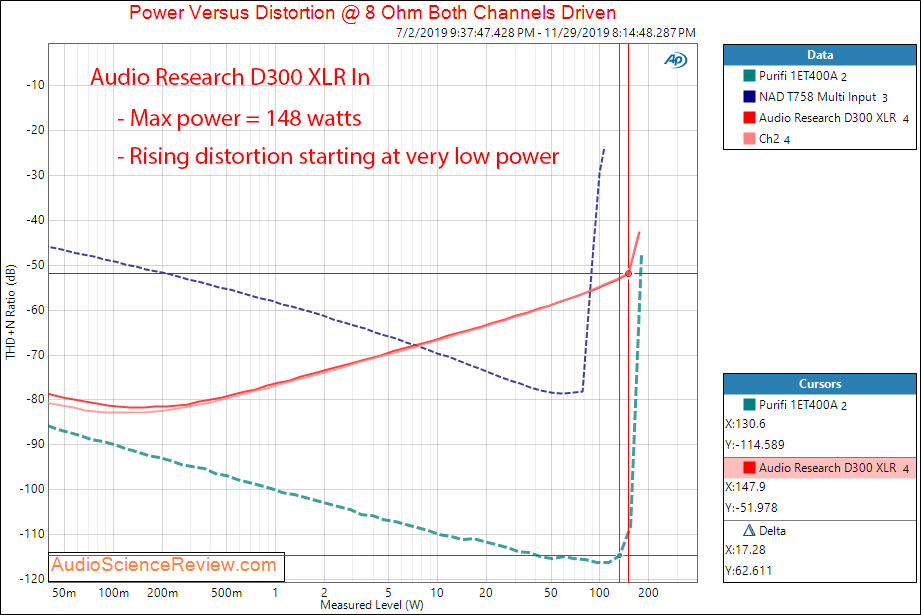The height and width of the screenshot is (615, 921).
Task: Click the navy NAD T758 swatch in Data legend
Action: point(749,96)
